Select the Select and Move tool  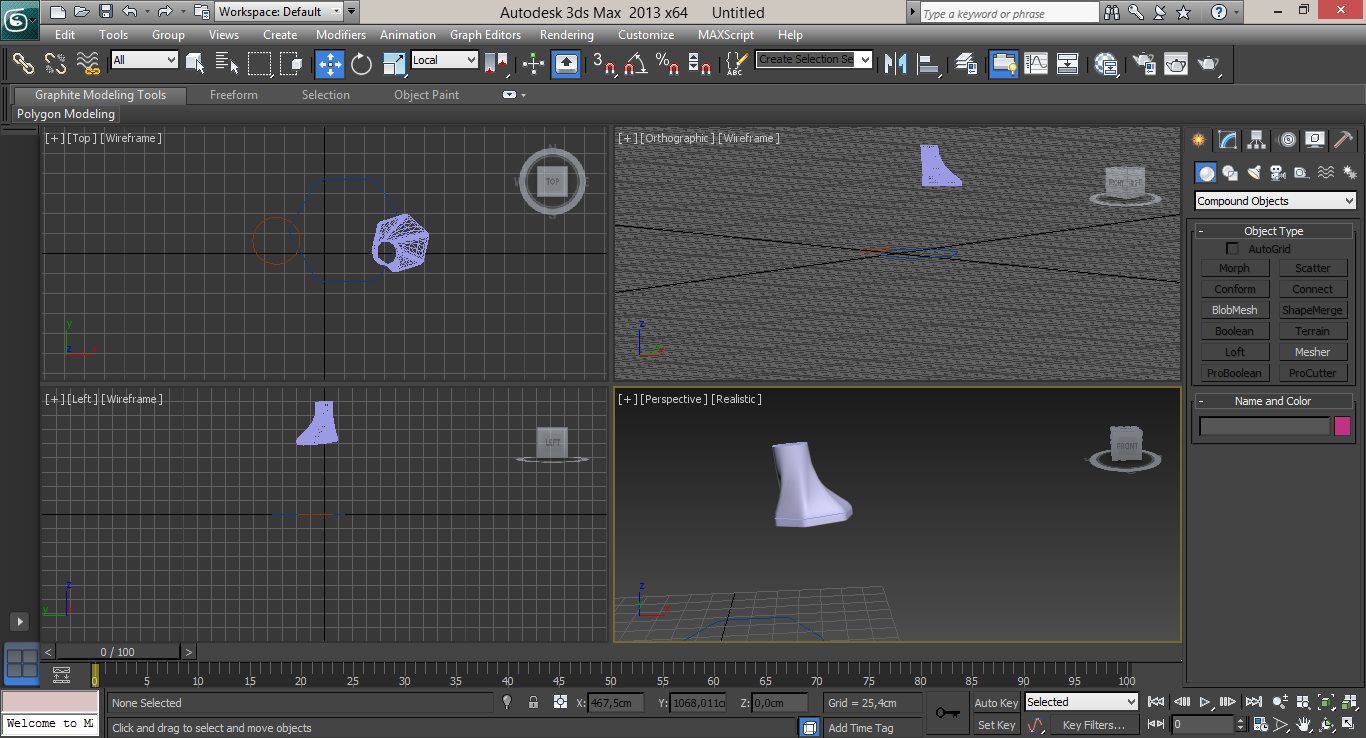tap(329, 63)
